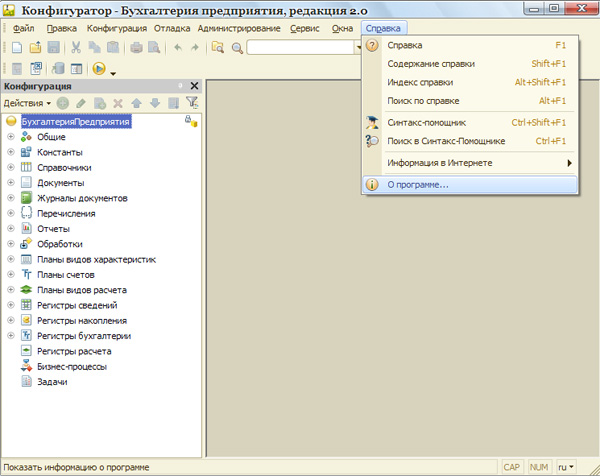The image size is (600, 476).
Task: Toggle the NUM indicator in status bar
Action: [539, 467]
